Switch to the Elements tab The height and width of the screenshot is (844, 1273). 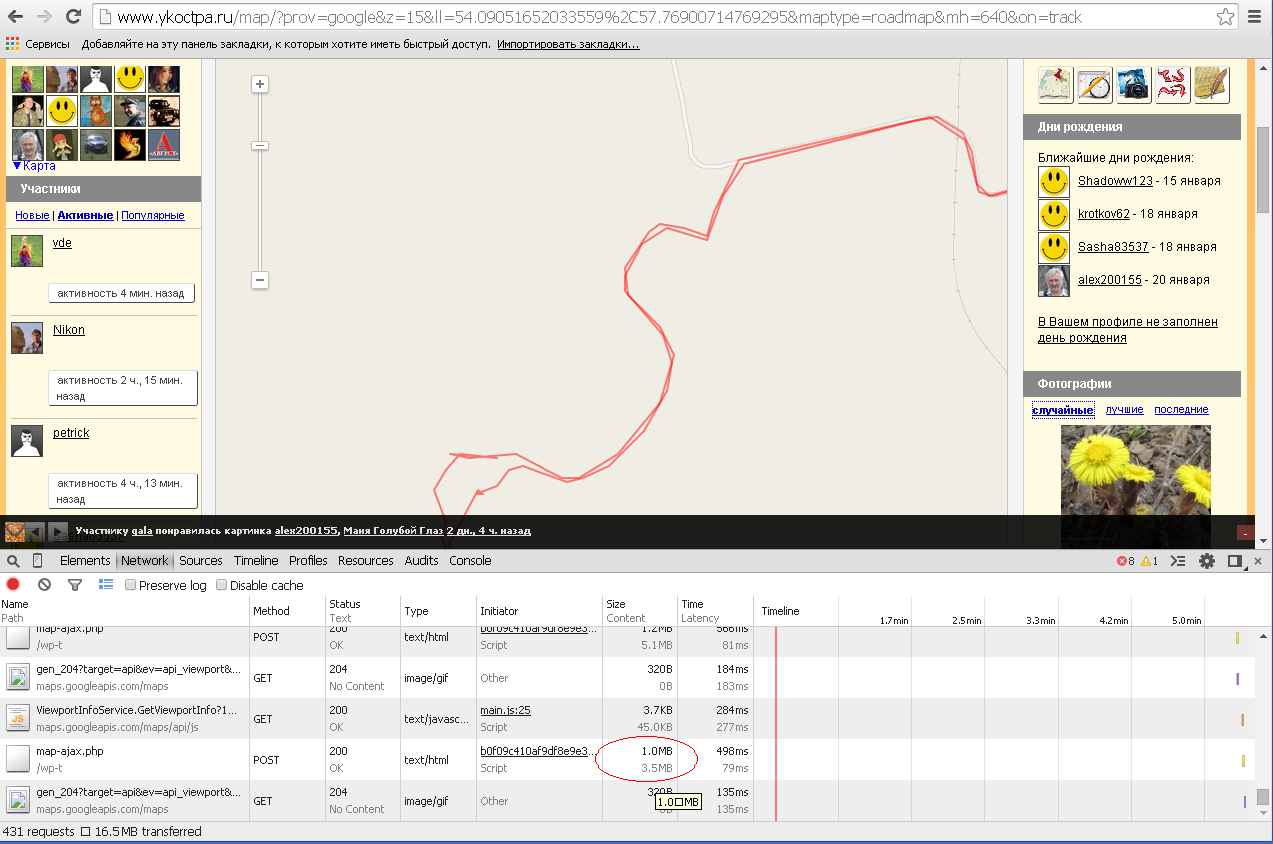click(85, 561)
